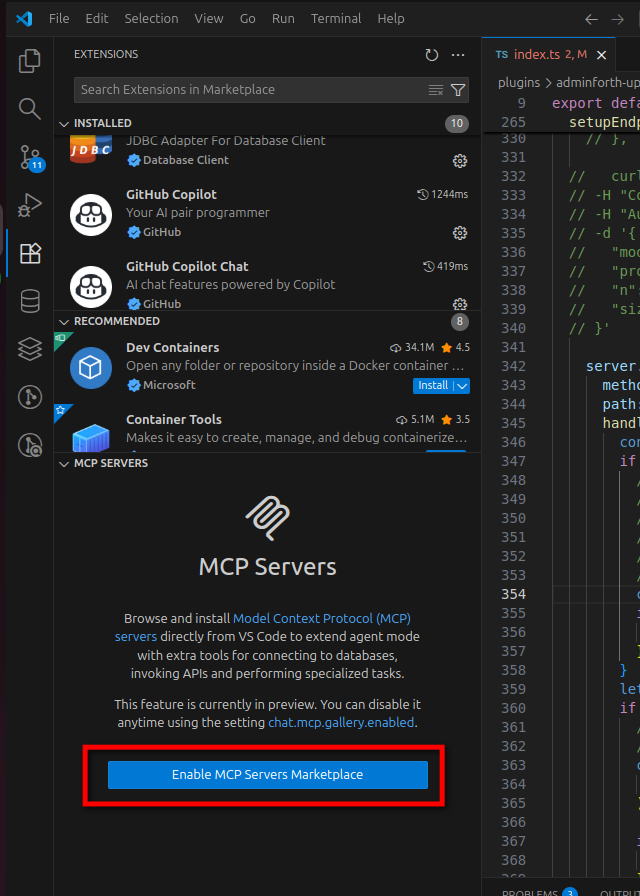This screenshot has width=640, height=896.
Task: Click Enable MCP Servers Marketplace button
Action: [x=267, y=775]
